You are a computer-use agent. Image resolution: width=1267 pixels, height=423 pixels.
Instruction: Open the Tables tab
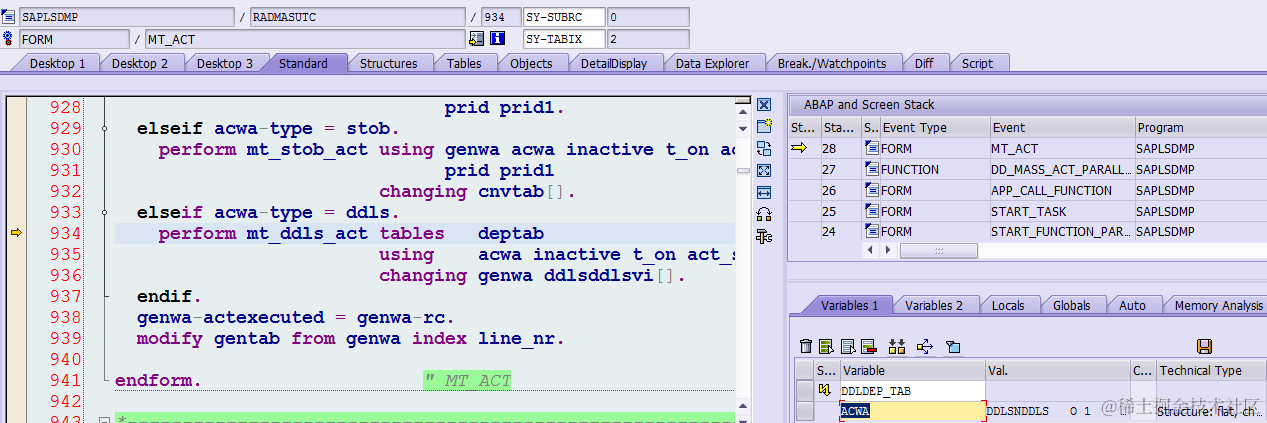(x=464, y=63)
